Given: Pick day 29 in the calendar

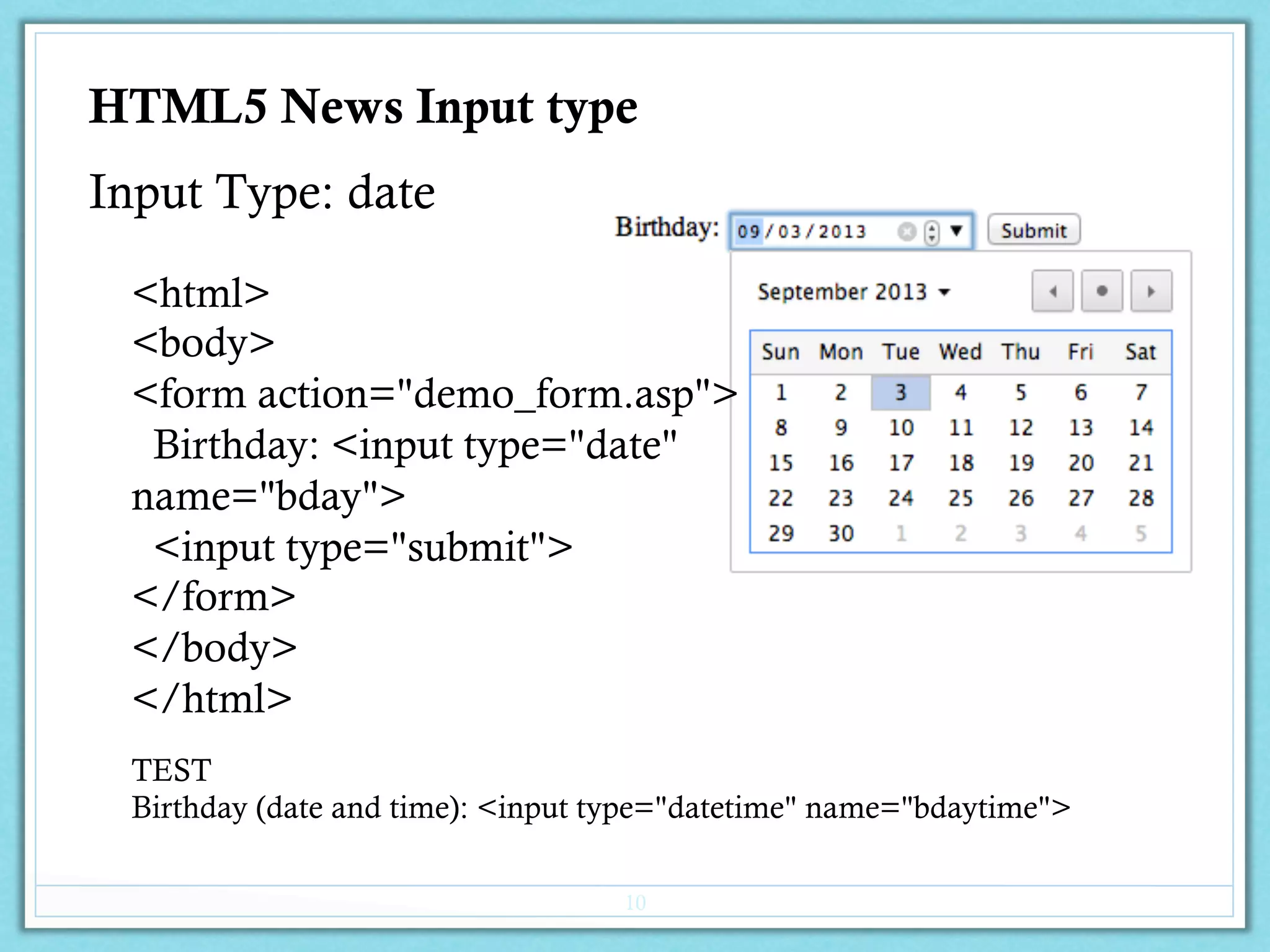Looking at the screenshot, I should click(781, 534).
